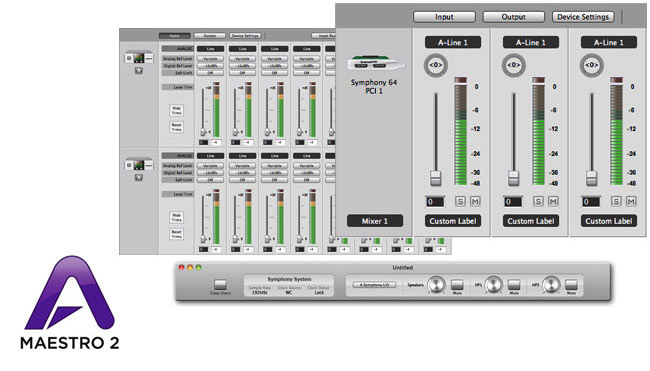This screenshot has width=650, height=371.
Task: Click the fader handle on third A-Line 1 channel
Action: coord(592,178)
